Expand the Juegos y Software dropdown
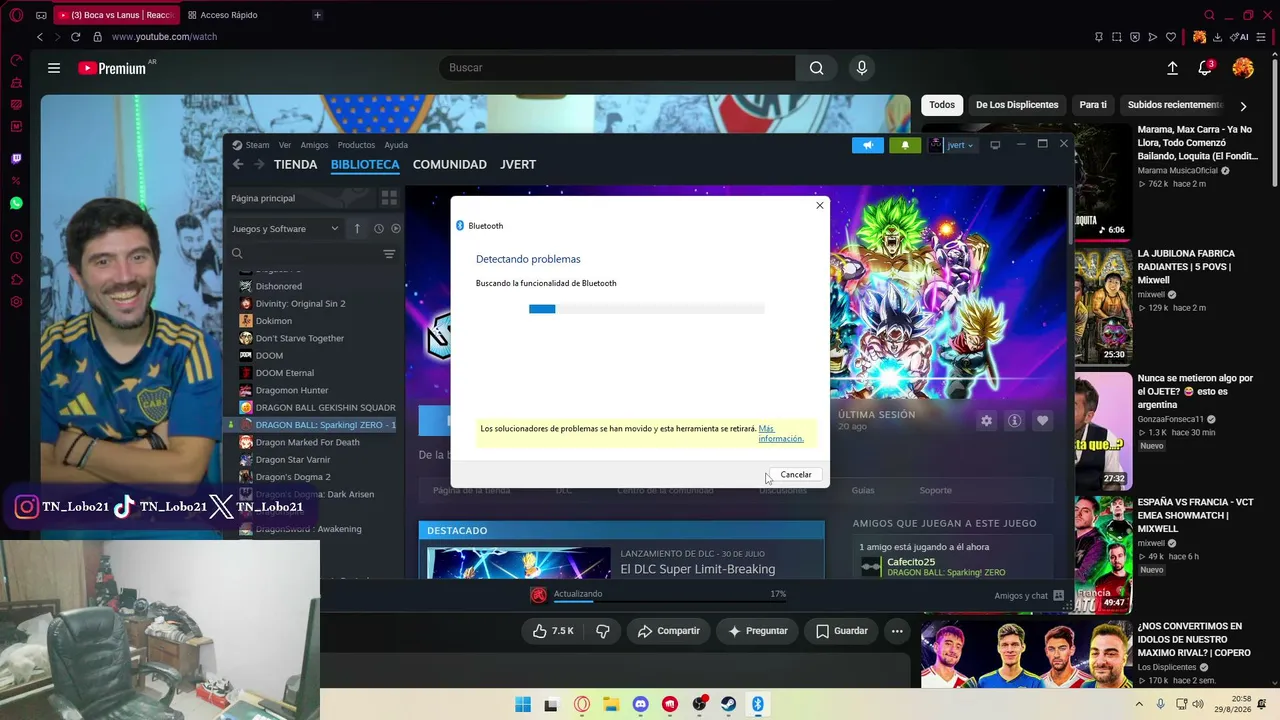 285,229
